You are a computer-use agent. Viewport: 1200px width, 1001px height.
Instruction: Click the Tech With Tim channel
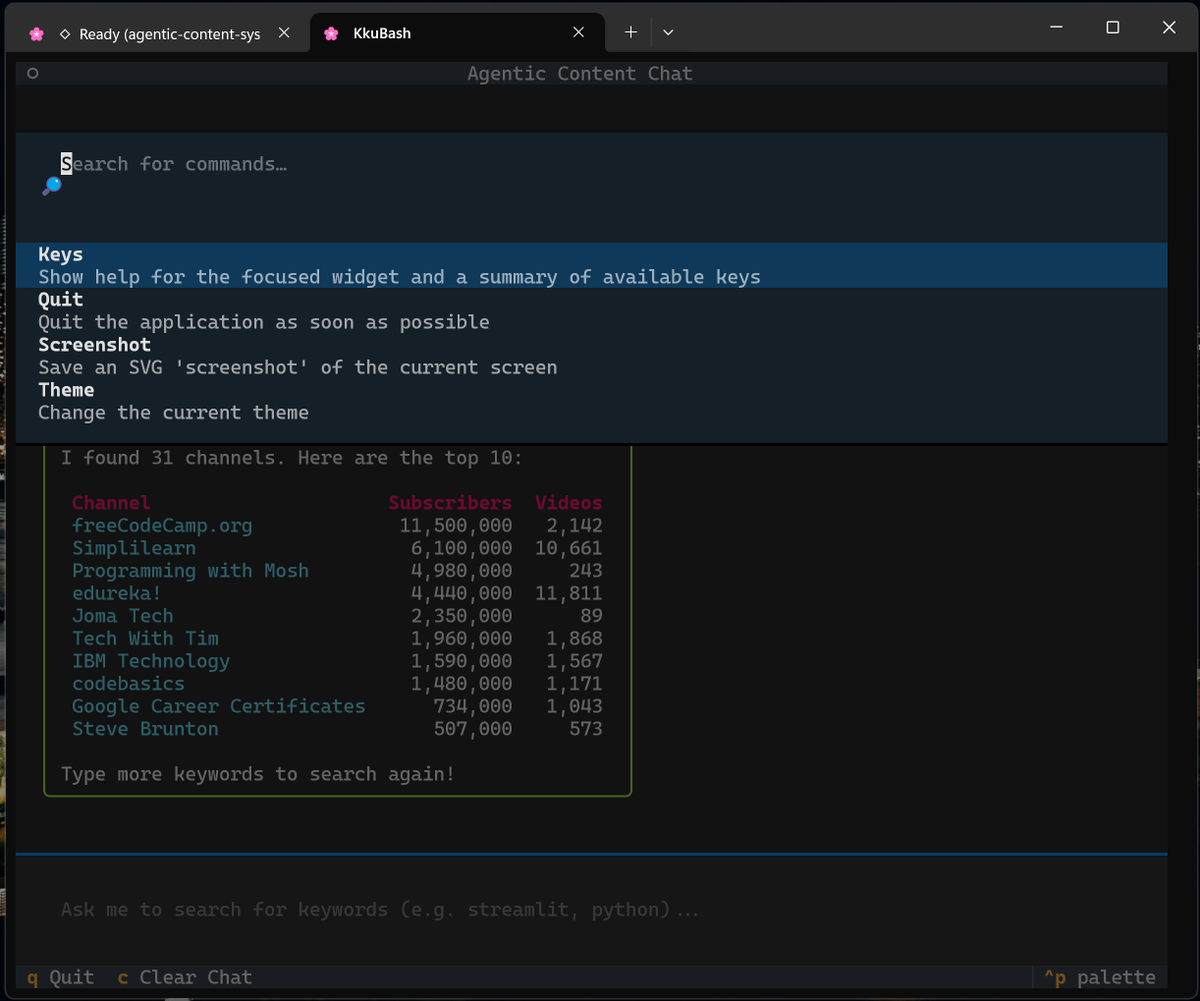(x=145, y=638)
